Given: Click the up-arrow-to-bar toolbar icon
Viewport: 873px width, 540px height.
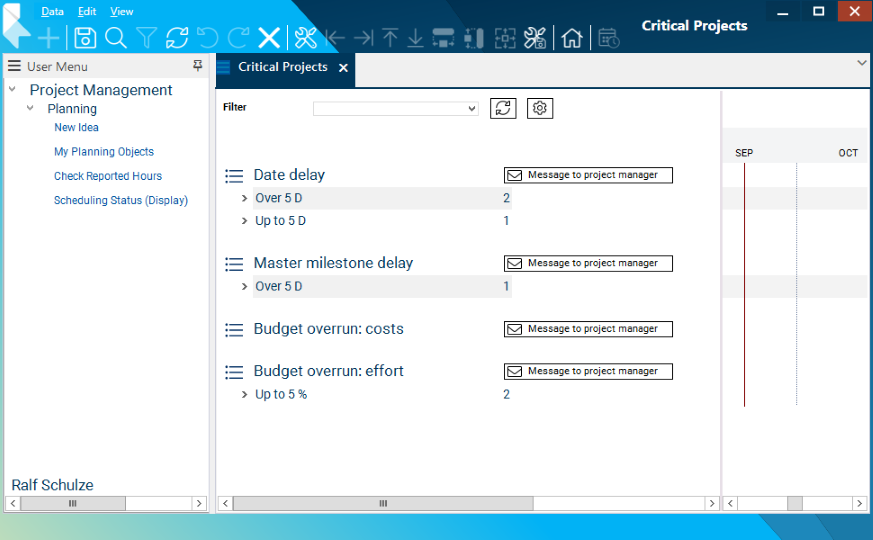Looking at the screenshot, I should (x=390, y=38).
